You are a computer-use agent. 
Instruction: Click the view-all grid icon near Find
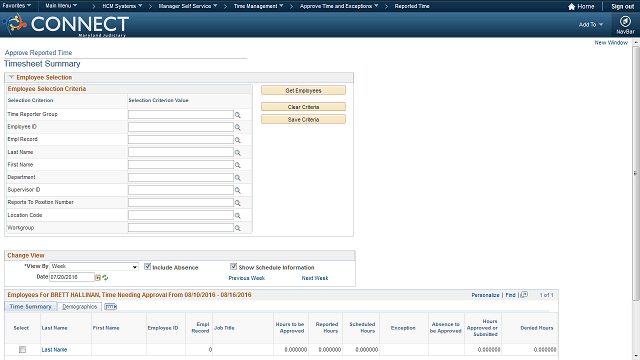(524, 295)
